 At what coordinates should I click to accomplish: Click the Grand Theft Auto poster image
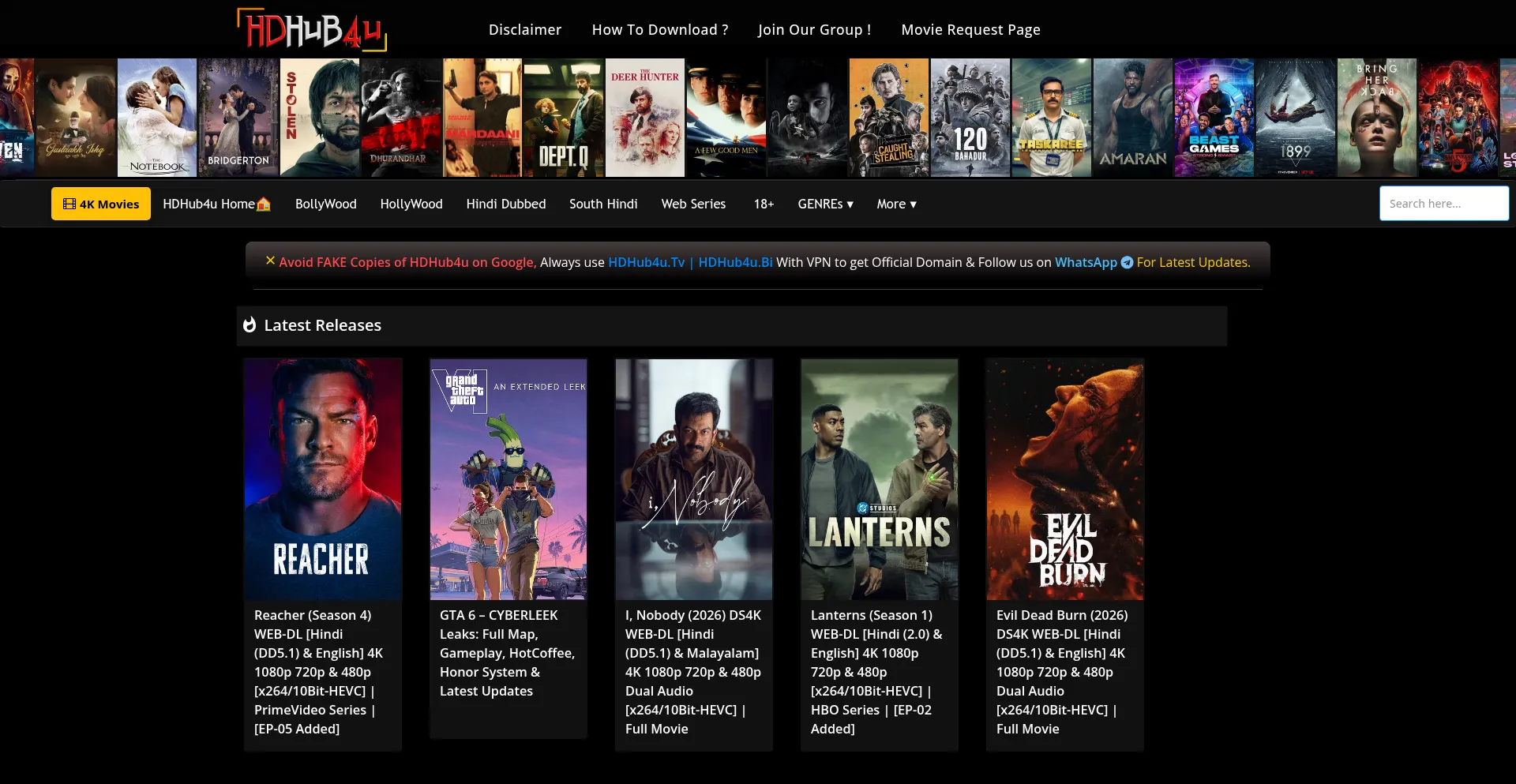[x=508, y=479]
